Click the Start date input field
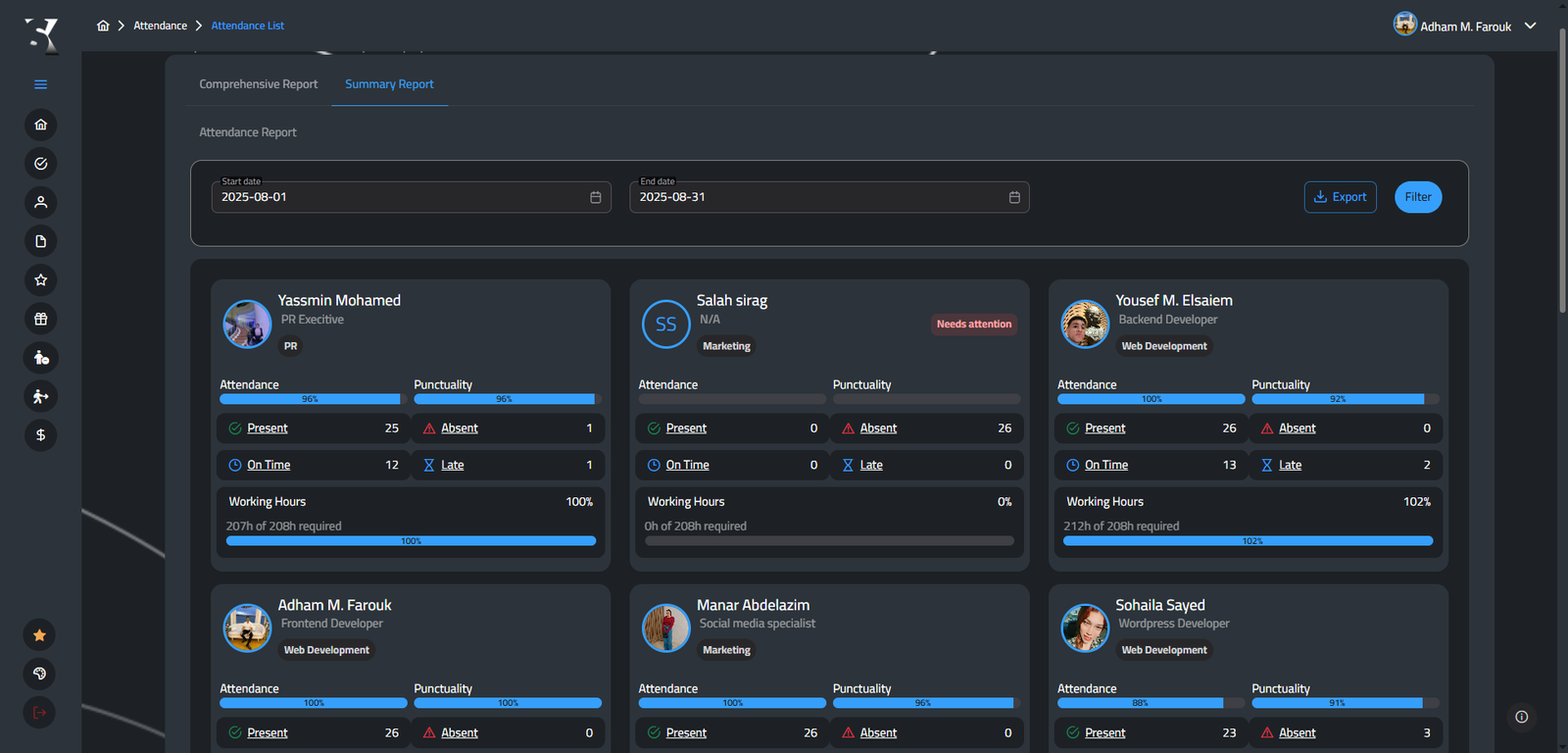The height and width of the screenshot is (753, 1568). coord(412,197)
